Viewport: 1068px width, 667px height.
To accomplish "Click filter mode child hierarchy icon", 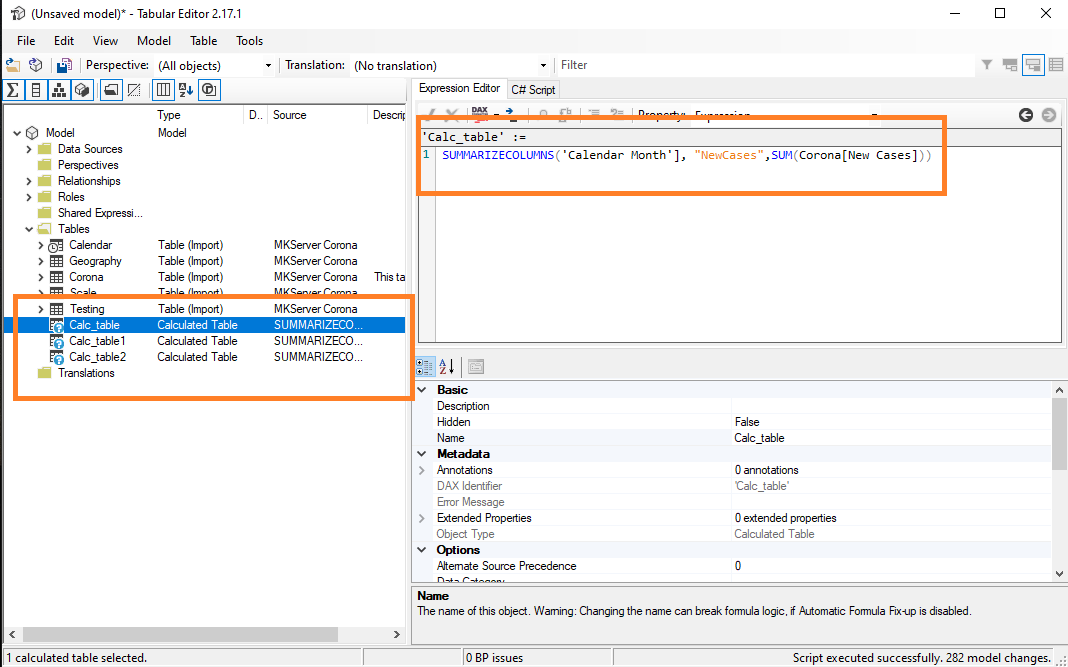I will (x=1033, y=65).
